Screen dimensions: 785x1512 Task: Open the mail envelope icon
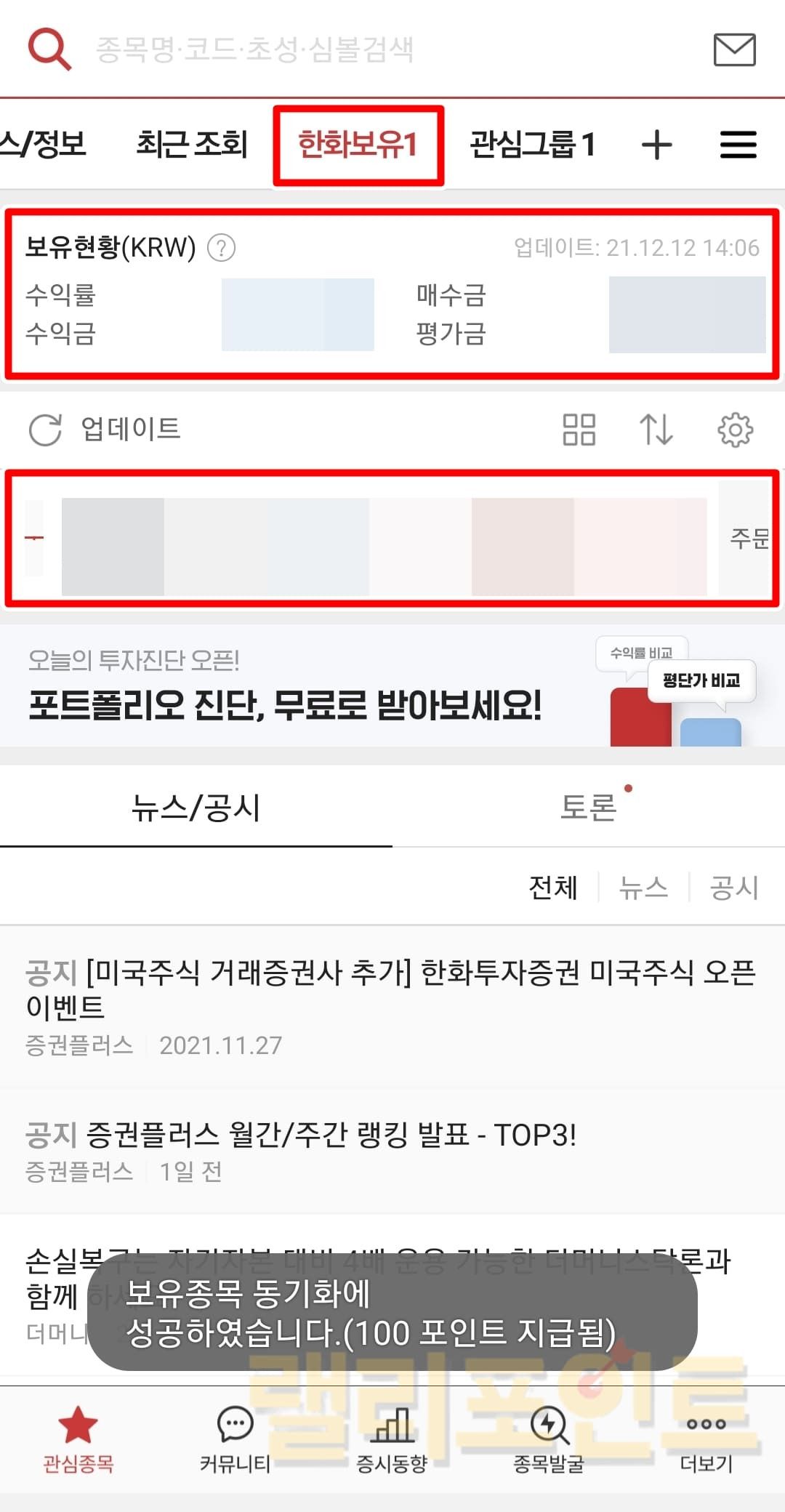click(734, 49)
